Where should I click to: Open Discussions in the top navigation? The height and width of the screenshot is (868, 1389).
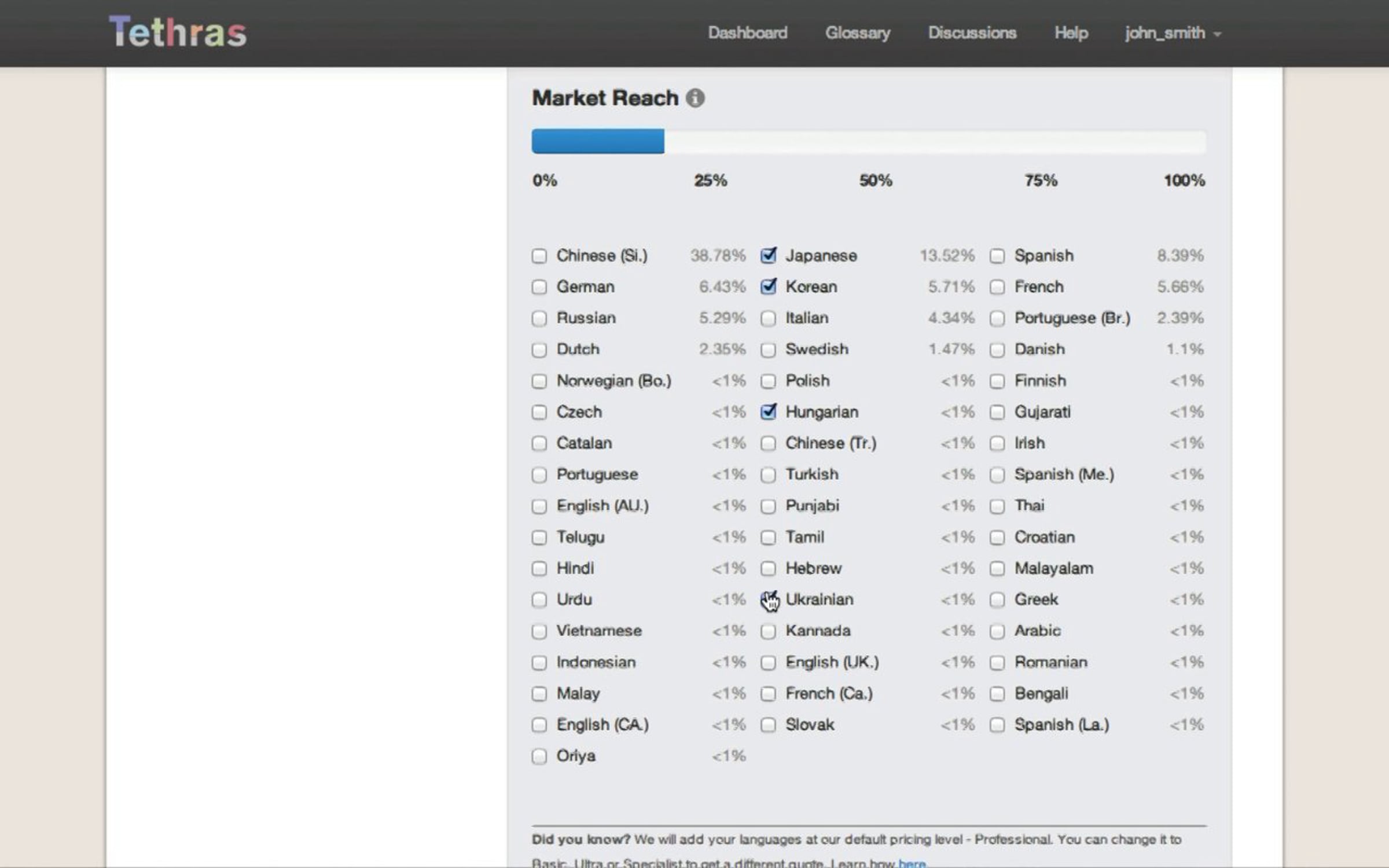click(972, 33)
